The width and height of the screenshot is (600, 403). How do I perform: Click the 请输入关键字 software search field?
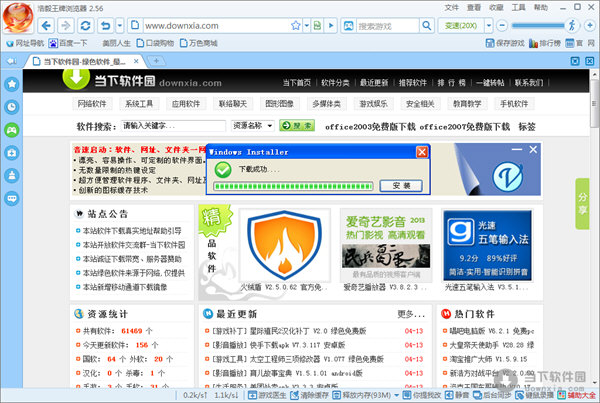174,126
